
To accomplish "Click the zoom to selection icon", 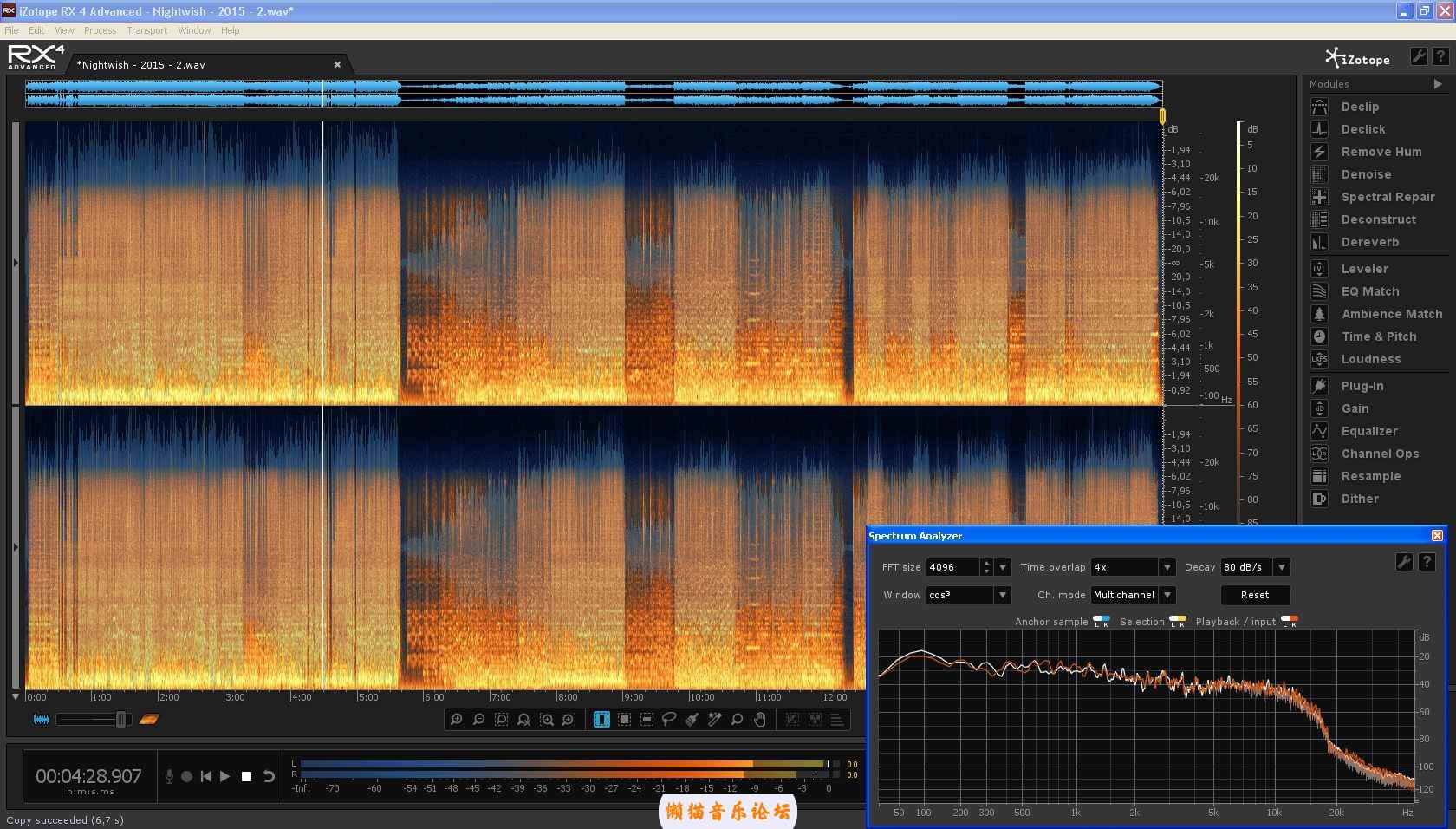I will pos(502,720).
